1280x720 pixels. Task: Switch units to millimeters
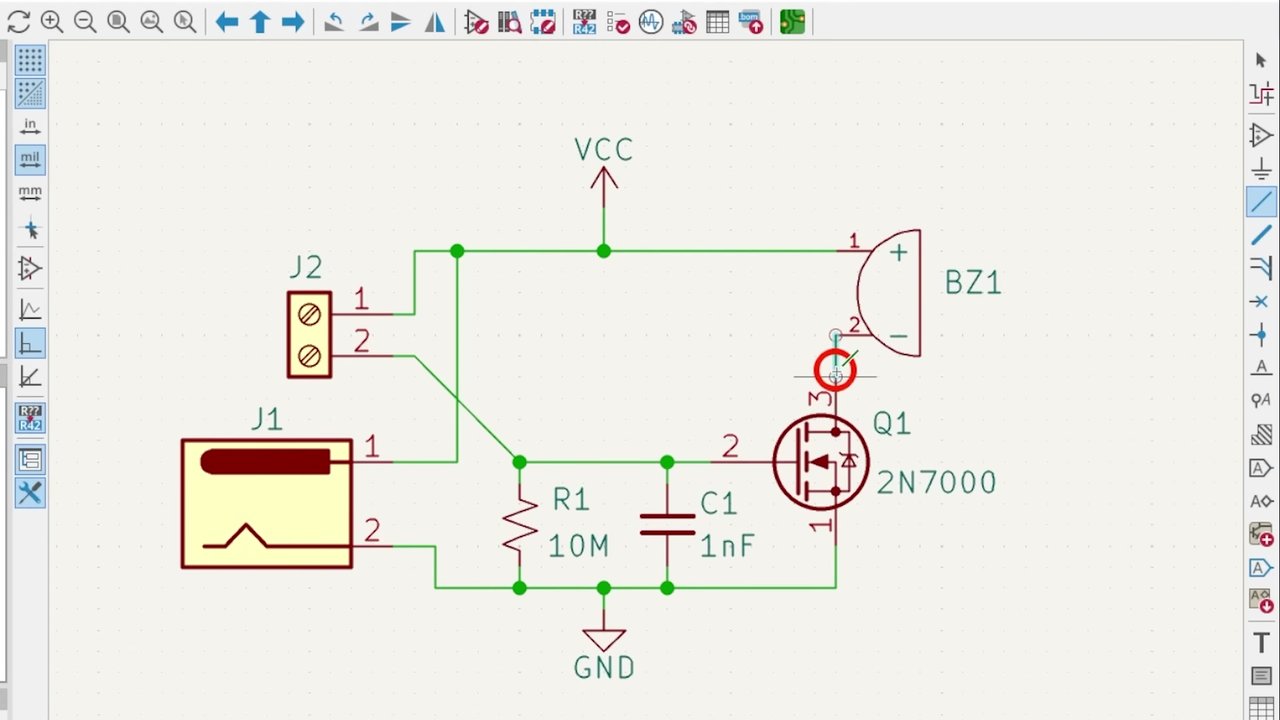click(30, 193)
